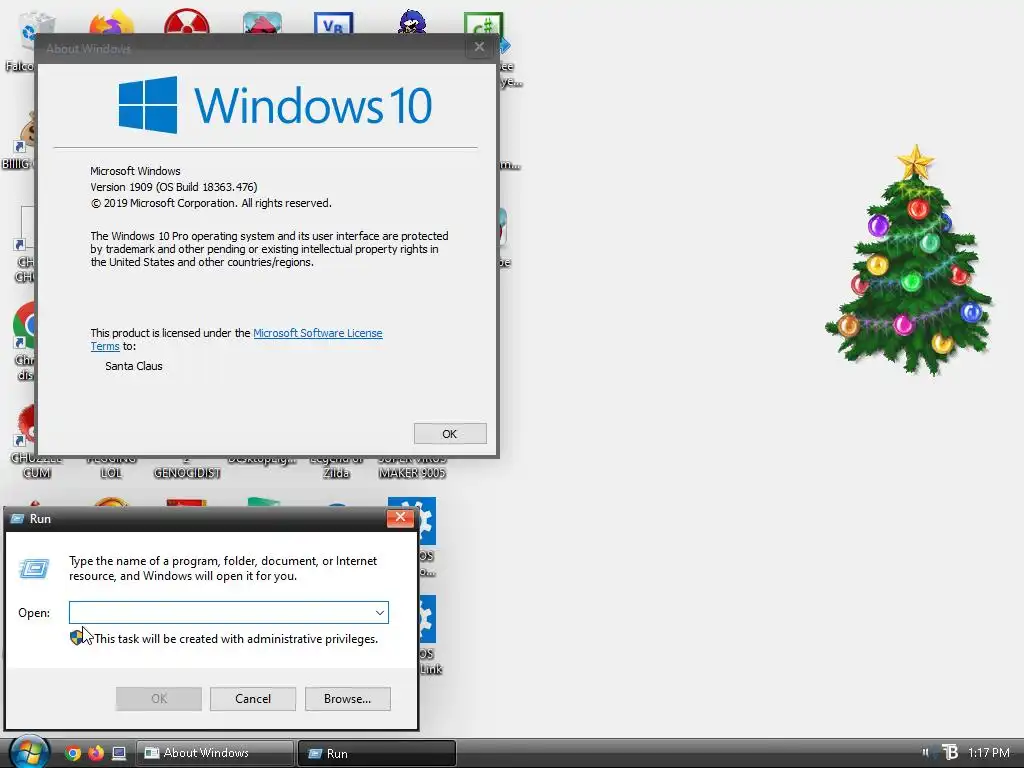Click the system tray TB icon
This screenshot has width=1024, height=768.
[x=950, y=752]
